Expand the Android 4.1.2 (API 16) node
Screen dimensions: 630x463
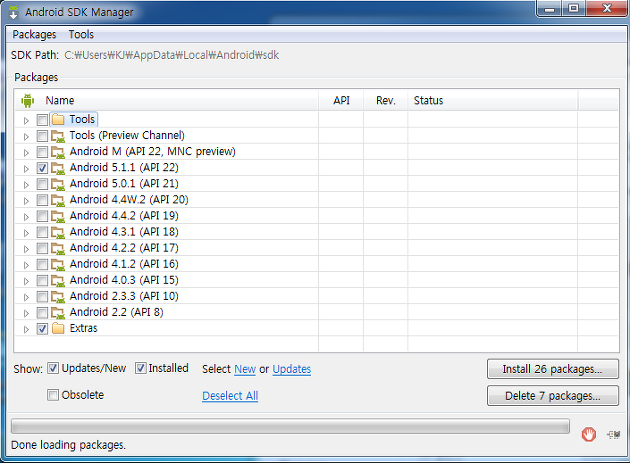[x=26, y=265]
